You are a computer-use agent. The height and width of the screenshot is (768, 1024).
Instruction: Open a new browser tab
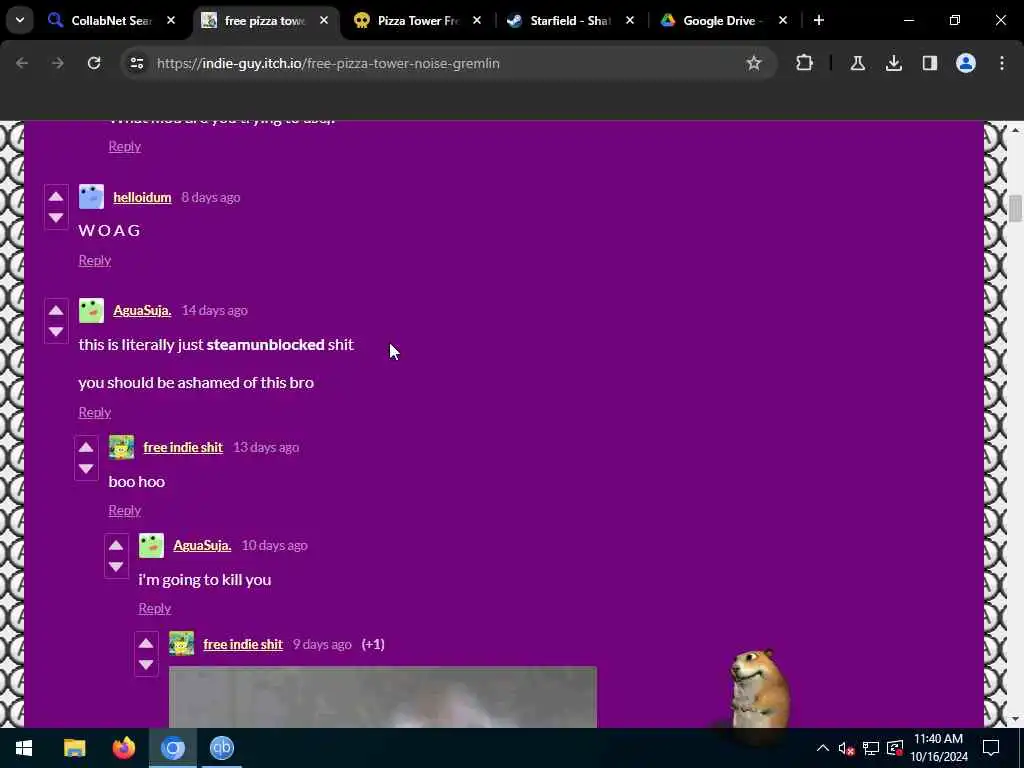coord(819,21)
